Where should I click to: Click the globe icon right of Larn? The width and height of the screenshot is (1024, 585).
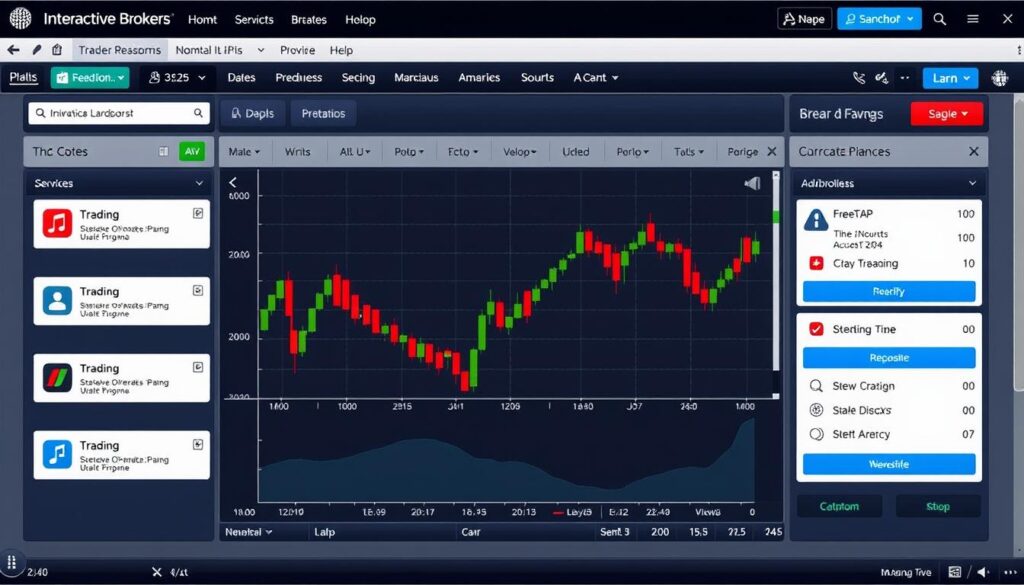click(999, 78)
